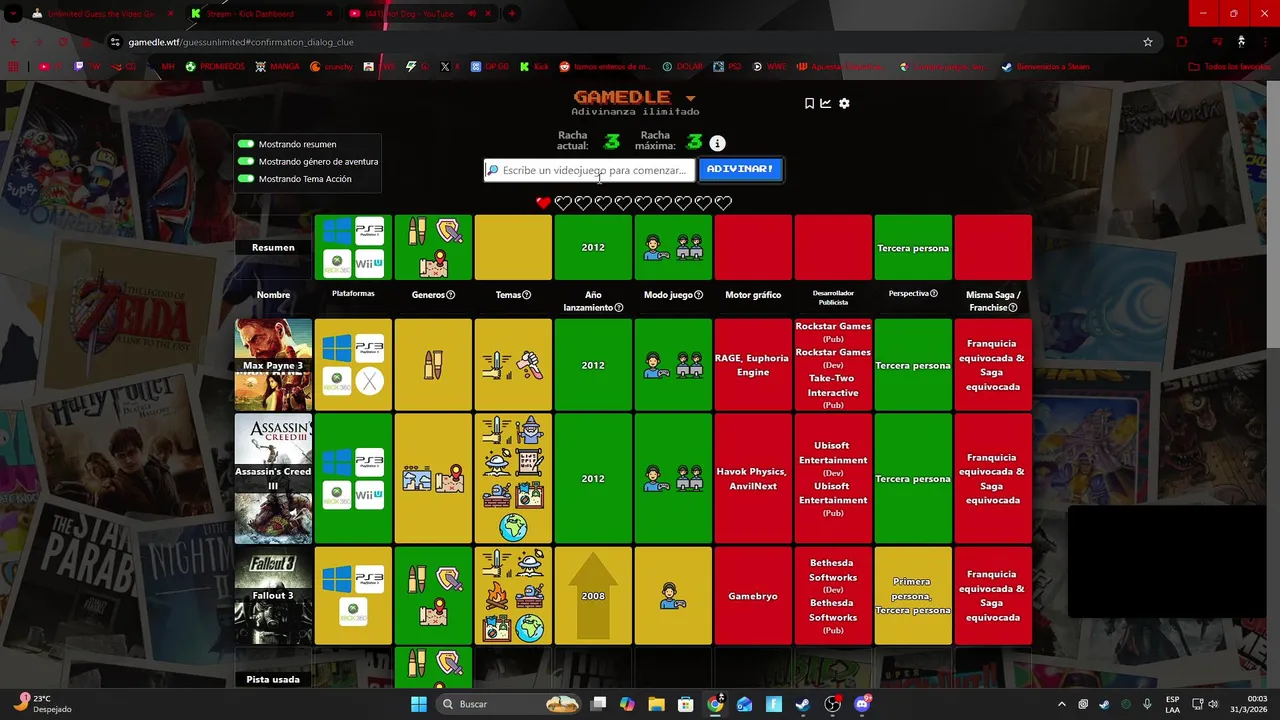Toggle Mostrando Tema Acción switch
Screen dimensions: 1280x720
point(245,179)
